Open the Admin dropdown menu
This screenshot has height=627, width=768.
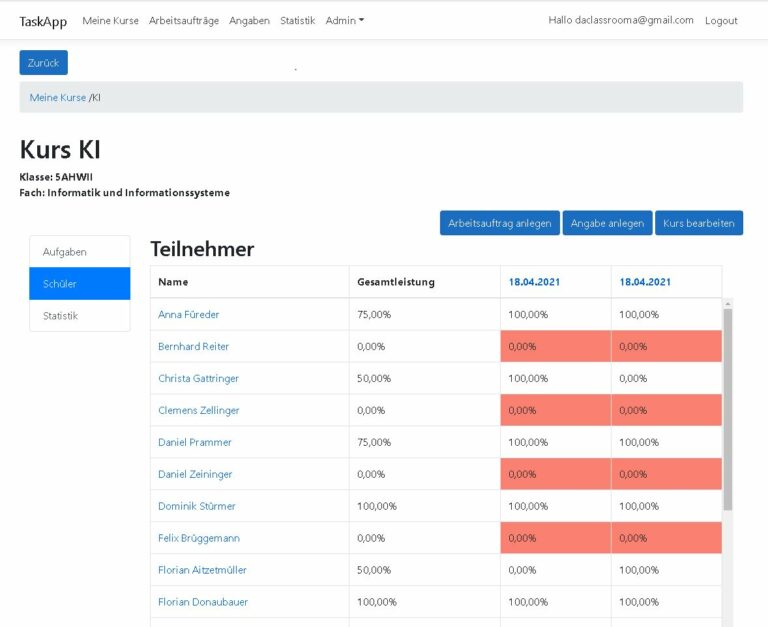point(344,21)
